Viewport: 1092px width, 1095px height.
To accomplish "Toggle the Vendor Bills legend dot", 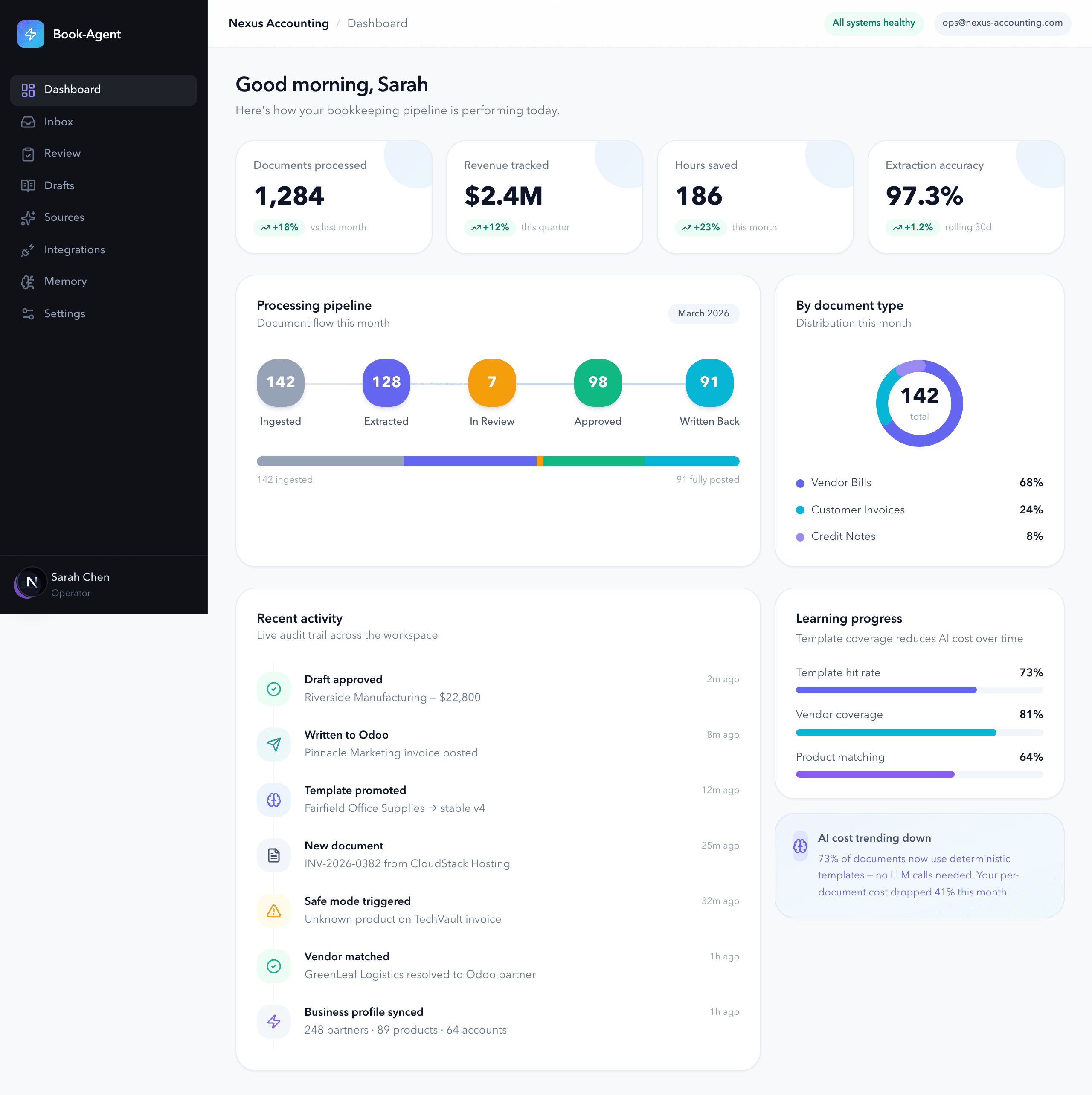I will 800,482.
